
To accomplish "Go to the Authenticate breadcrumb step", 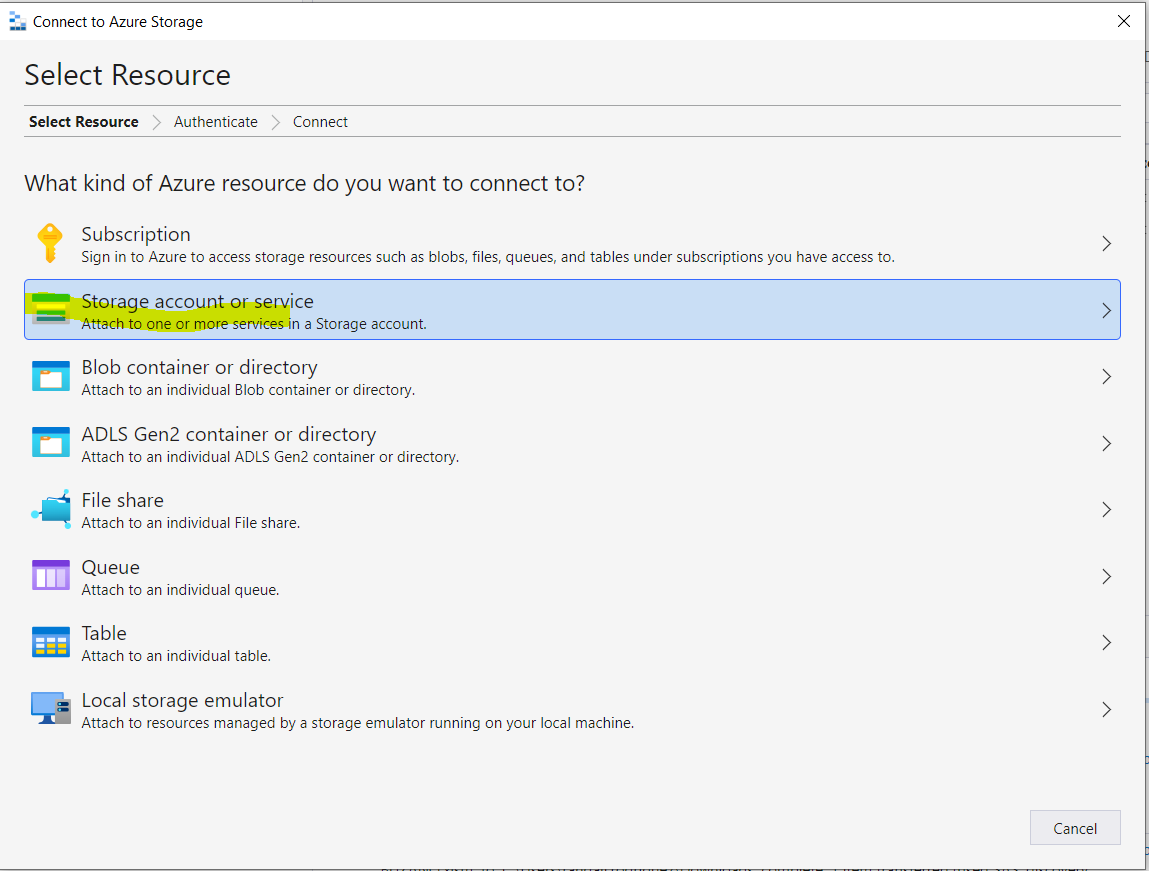I will tap(215, 122).
